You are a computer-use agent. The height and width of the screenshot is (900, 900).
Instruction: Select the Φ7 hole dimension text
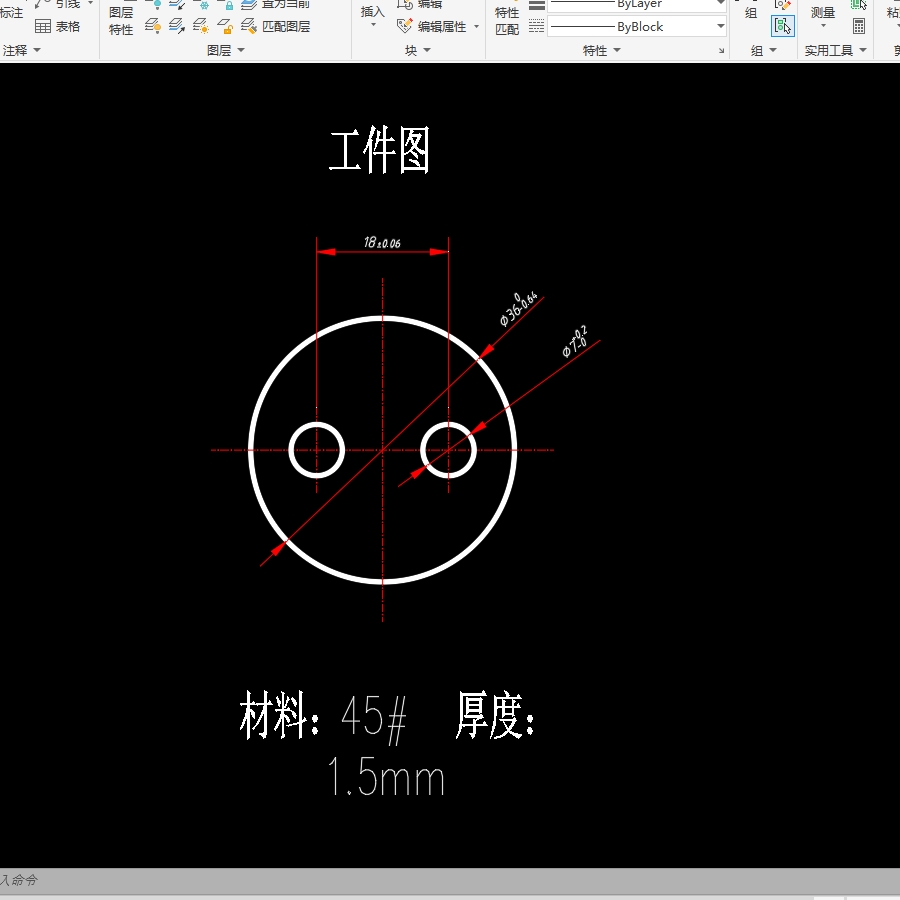pyautogui.click(x=575, y=342)
